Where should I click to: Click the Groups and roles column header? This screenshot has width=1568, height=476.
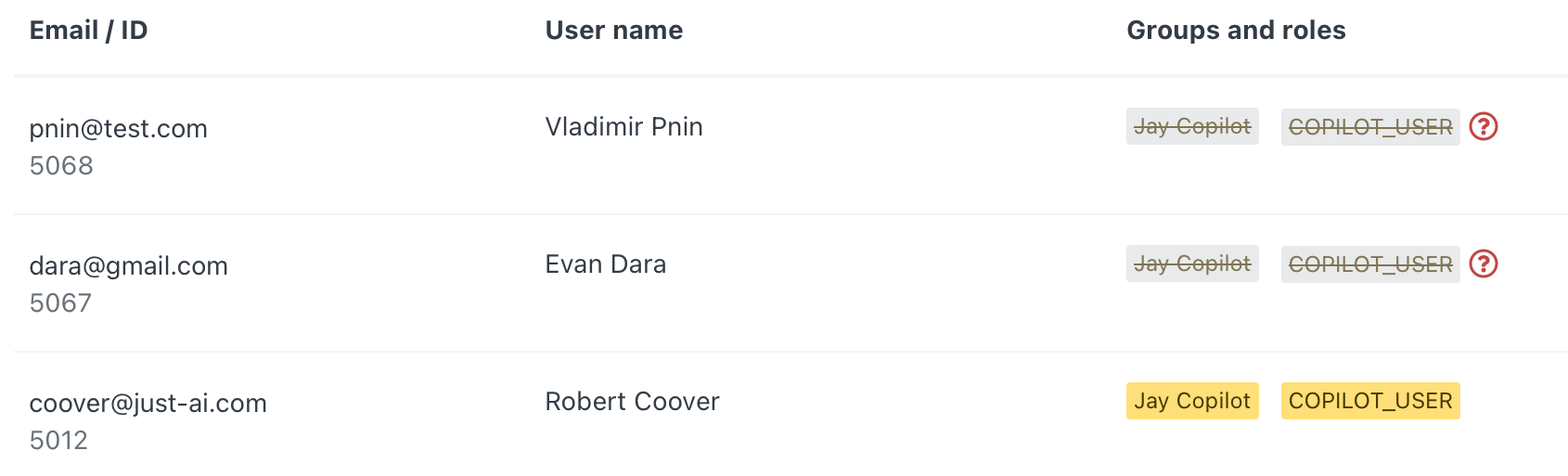[x=1235, y=31]
